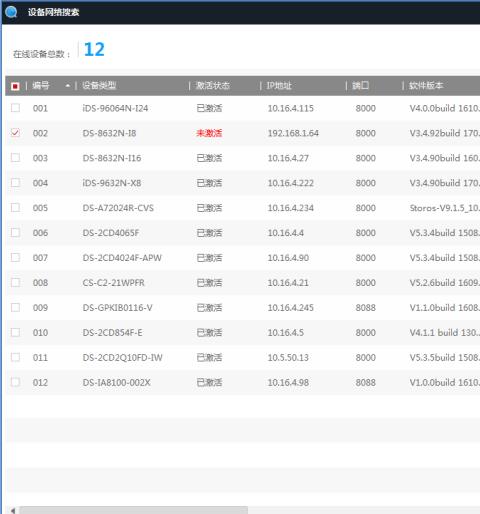Tick the checkbox for device 005
480x514 pixels.
(x=15, y=207)
